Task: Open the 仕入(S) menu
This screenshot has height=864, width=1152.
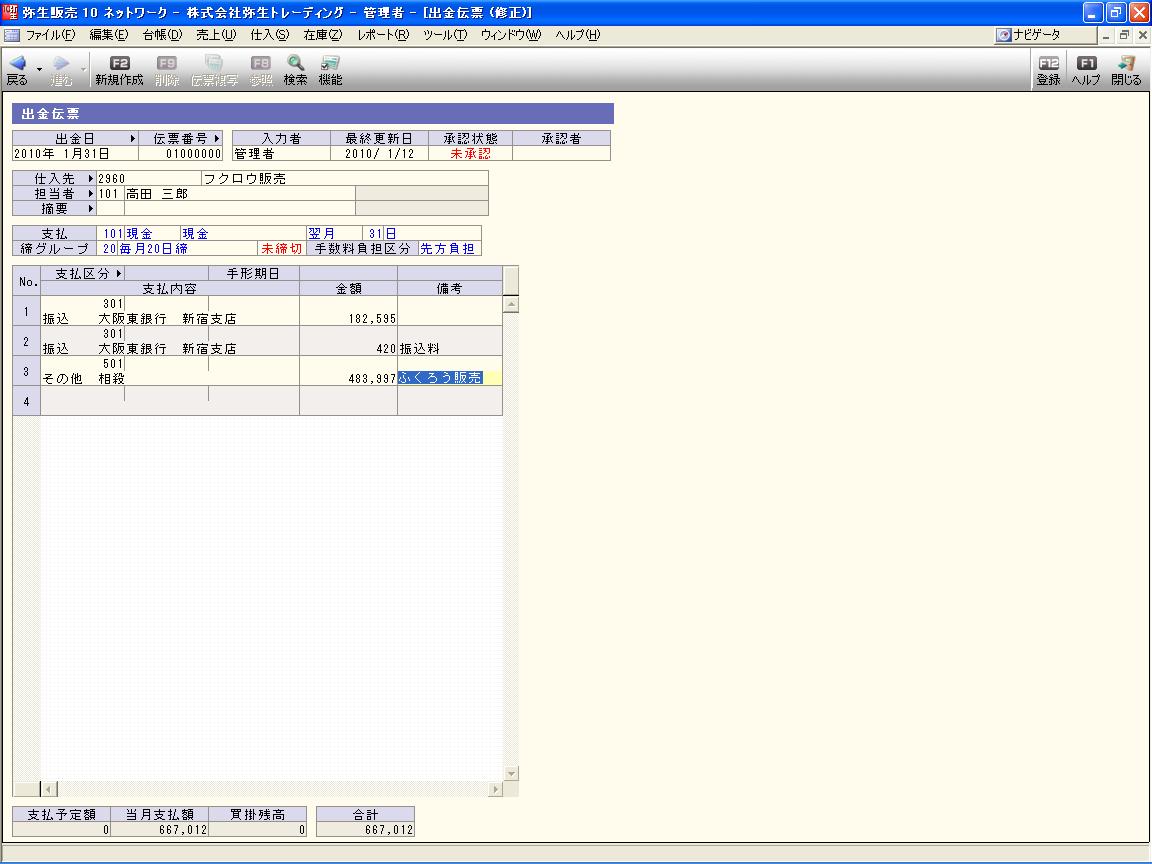Action: point(270,35)
